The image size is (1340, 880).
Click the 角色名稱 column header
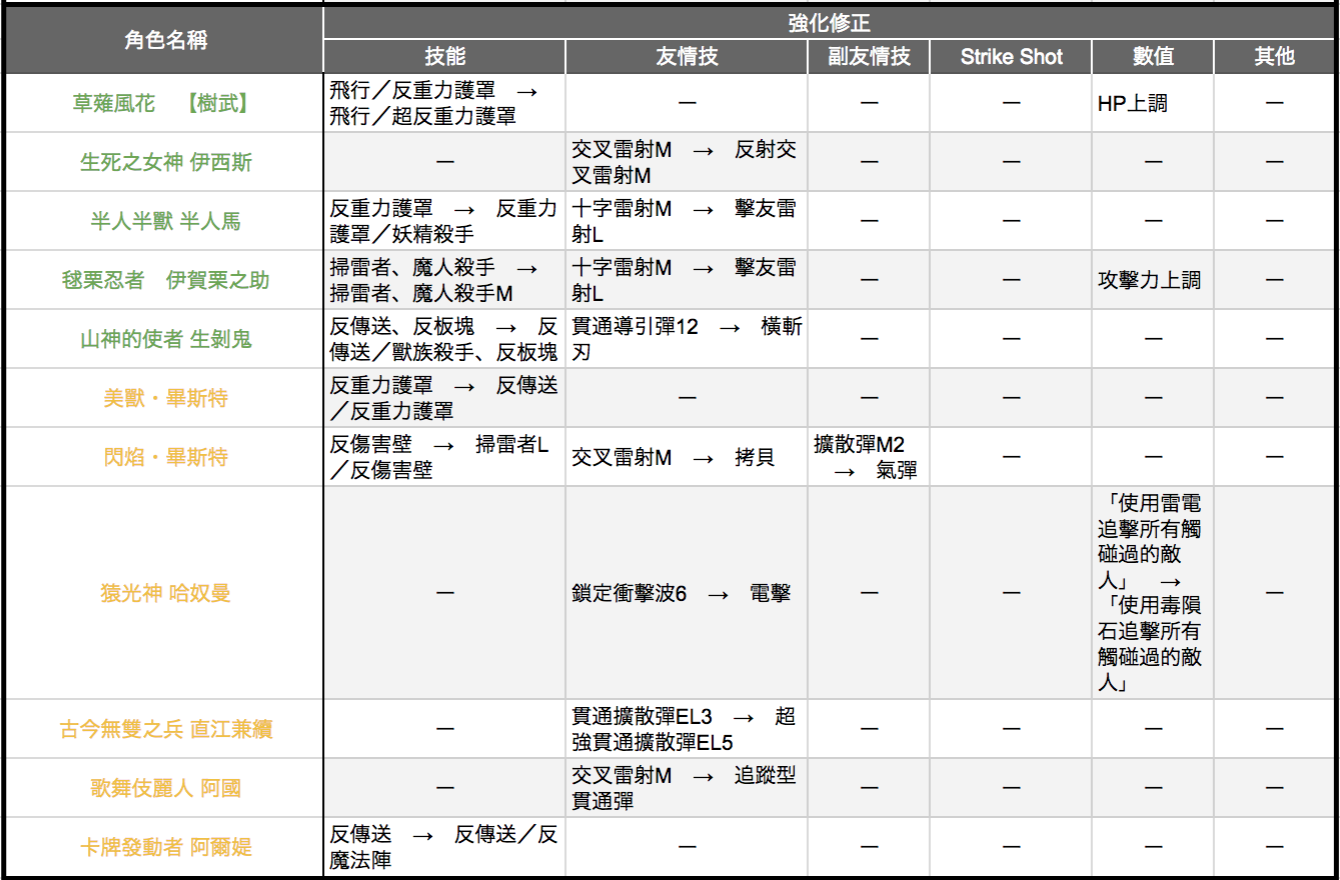click(165, 40)
